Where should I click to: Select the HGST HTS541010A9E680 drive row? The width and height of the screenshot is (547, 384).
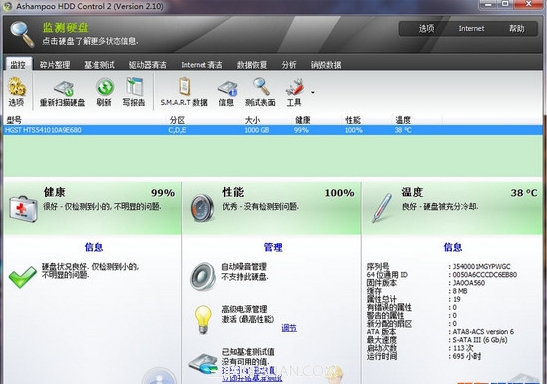coord(274,130)
